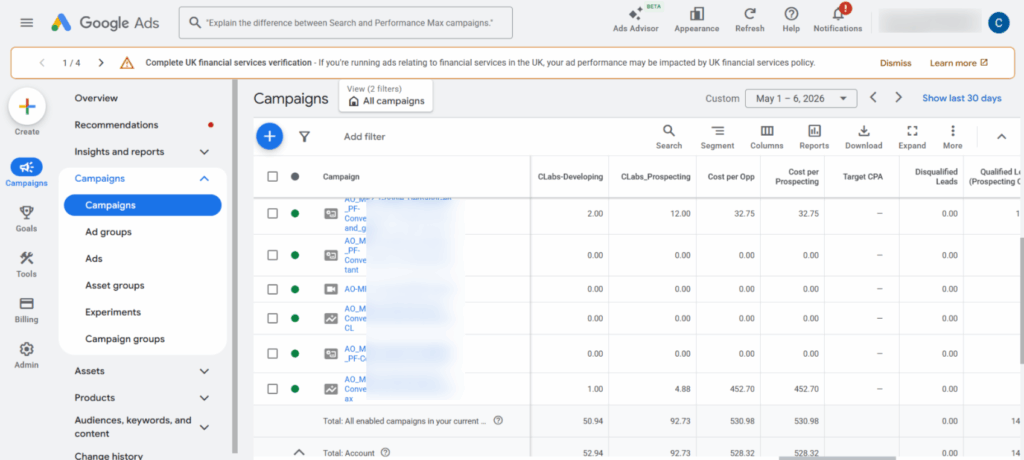1024x460 pixels.
Task: Open Recommendations in the sidebar
Action: point(116,125)
